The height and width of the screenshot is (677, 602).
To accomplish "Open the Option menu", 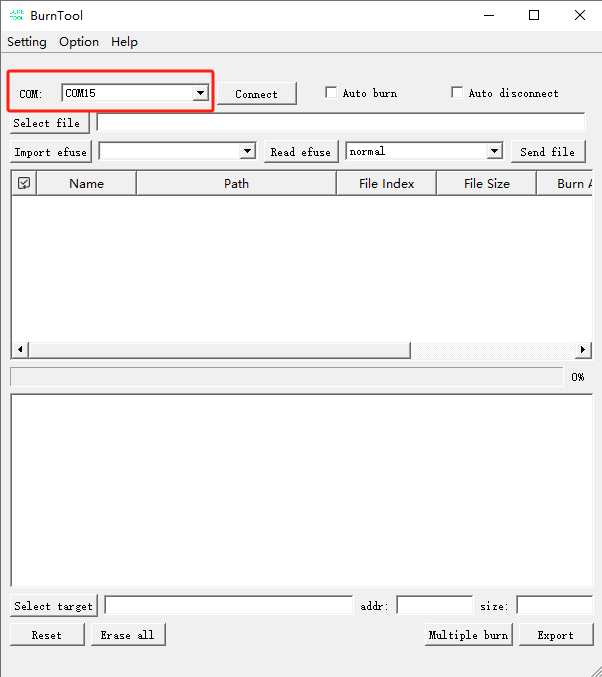I will pyautogui.click(x=79, y=42).
